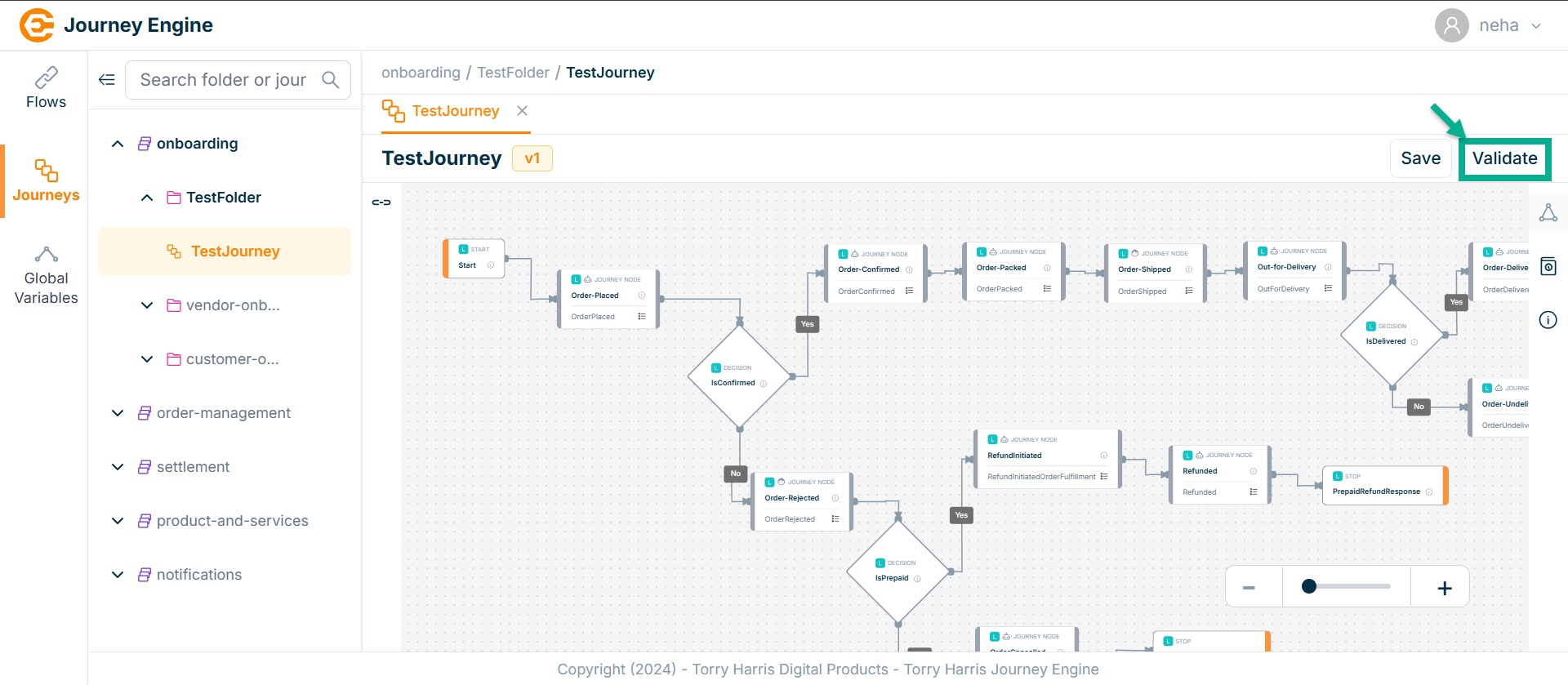
Task: Collapse the onboarding folder
Action: (x=118, y=144)
